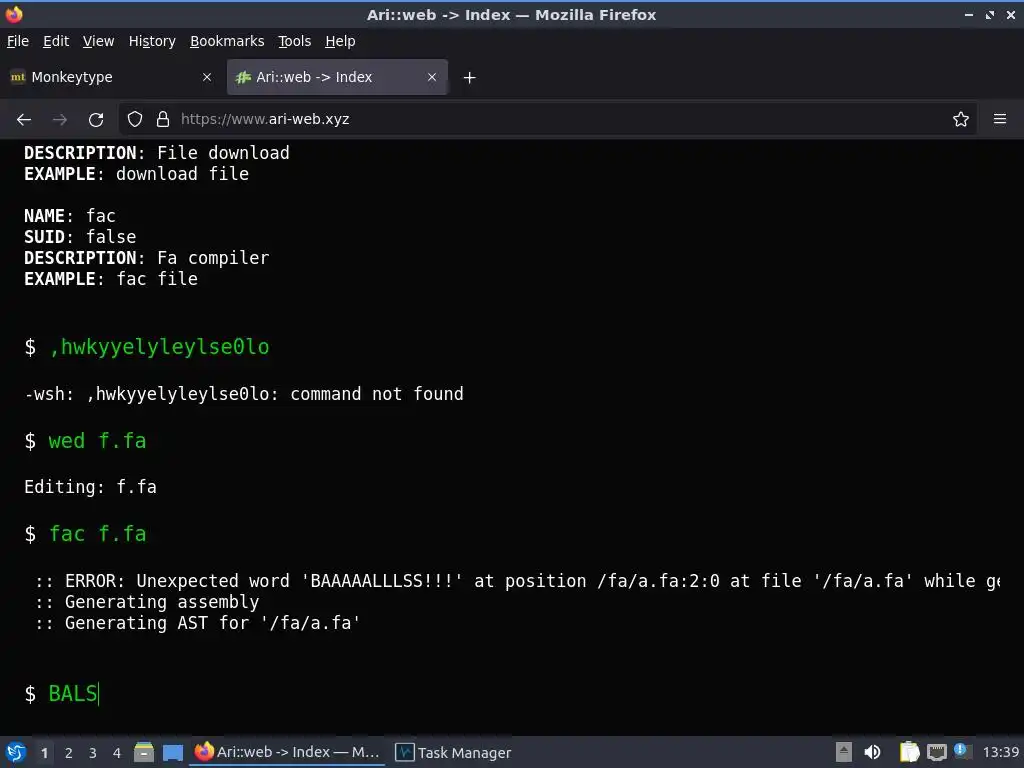
Task: Click the taskbar clock showing 13:39
Action: (x=1000, y=752)
